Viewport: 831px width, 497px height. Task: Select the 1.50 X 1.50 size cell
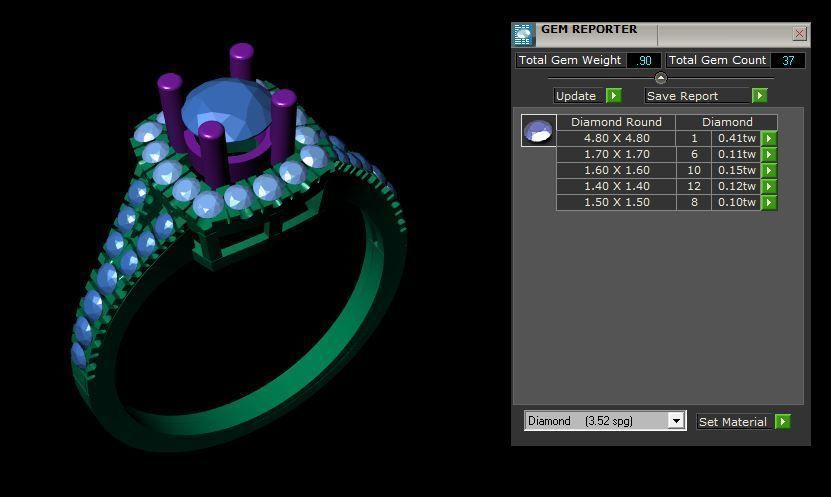[616, 202]
